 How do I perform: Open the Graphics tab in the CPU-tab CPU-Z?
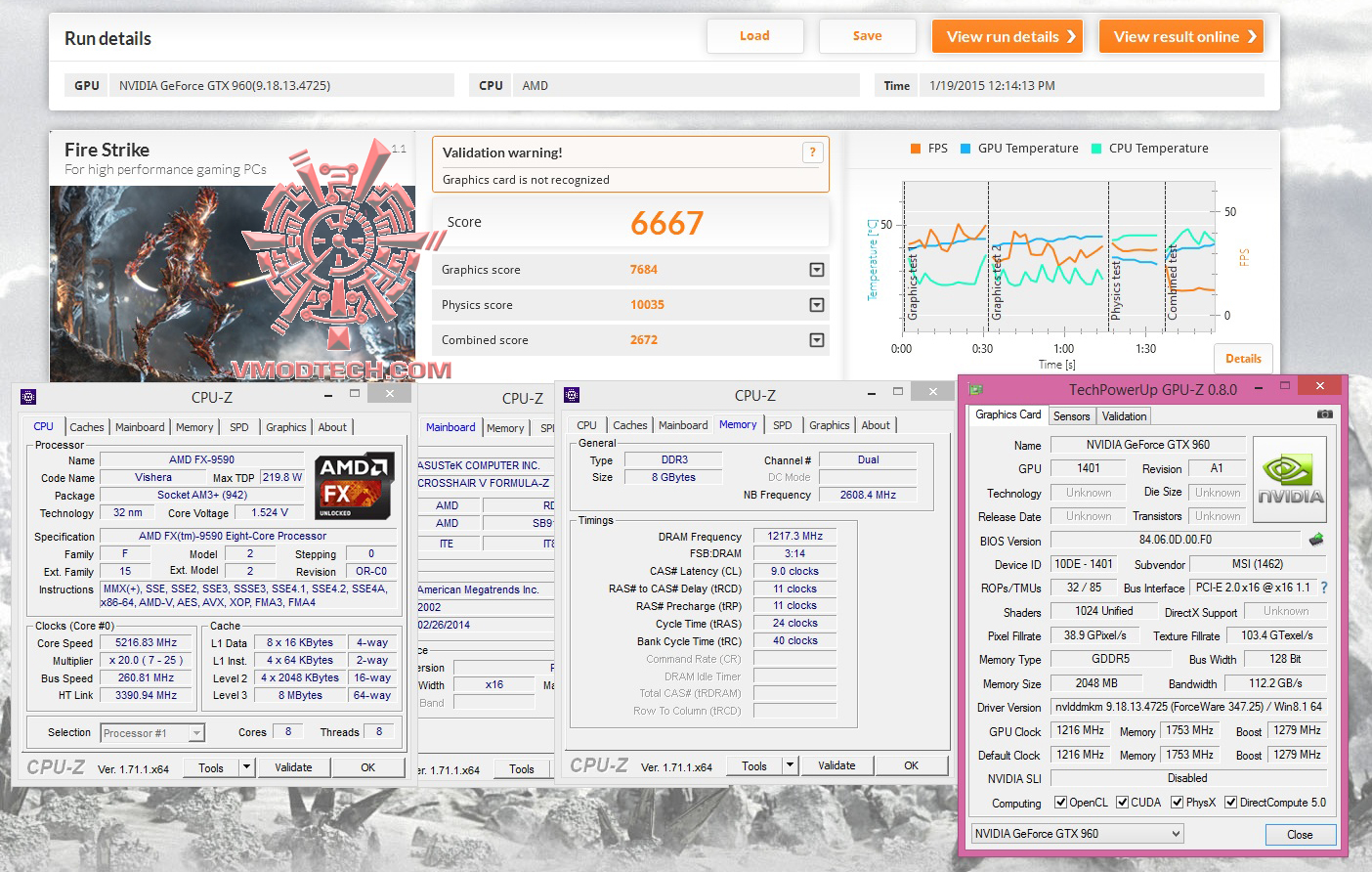click(x=285, y=427)
